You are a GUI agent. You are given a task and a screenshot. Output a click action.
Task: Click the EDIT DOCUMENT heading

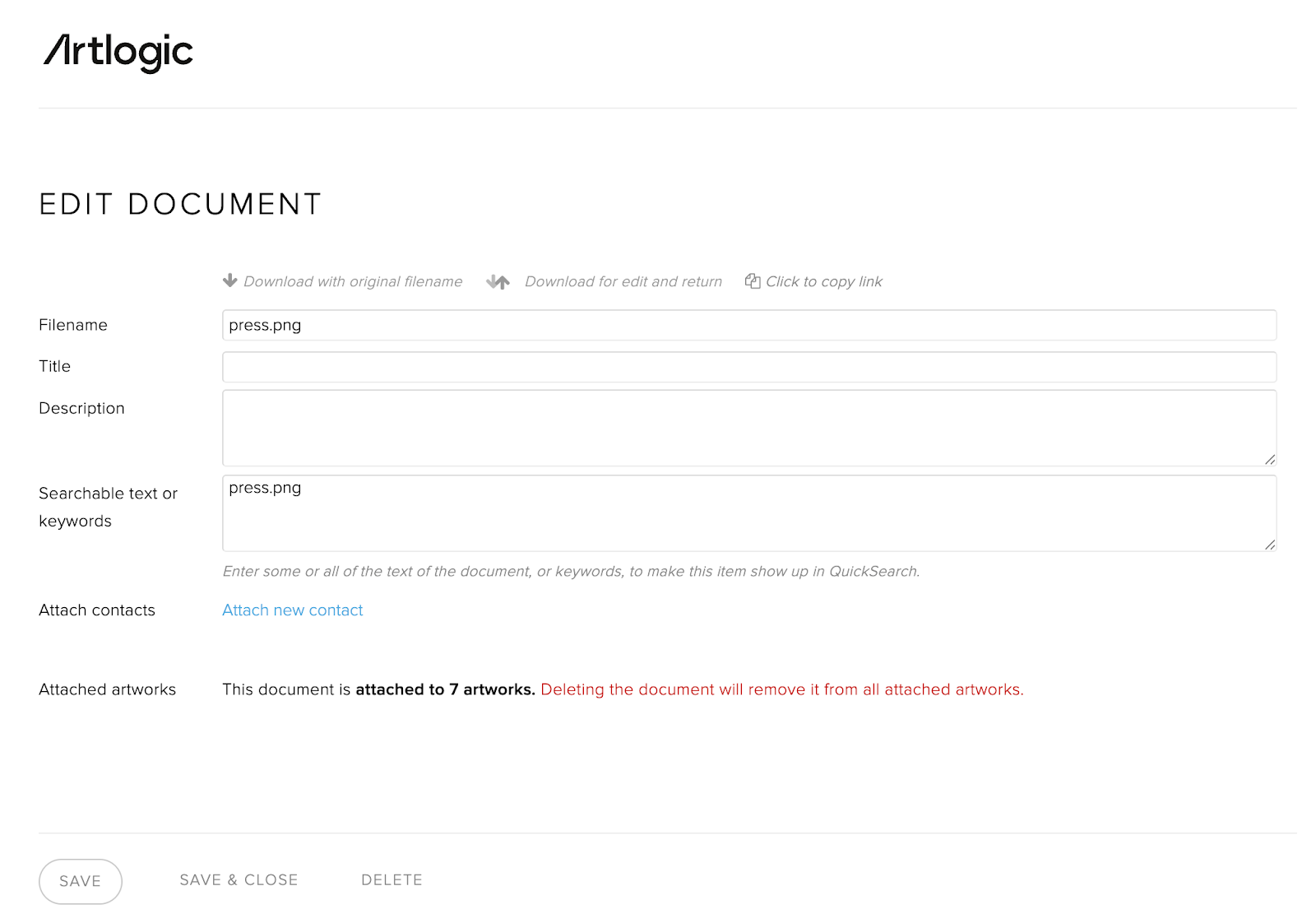click(x=180, y=205)
